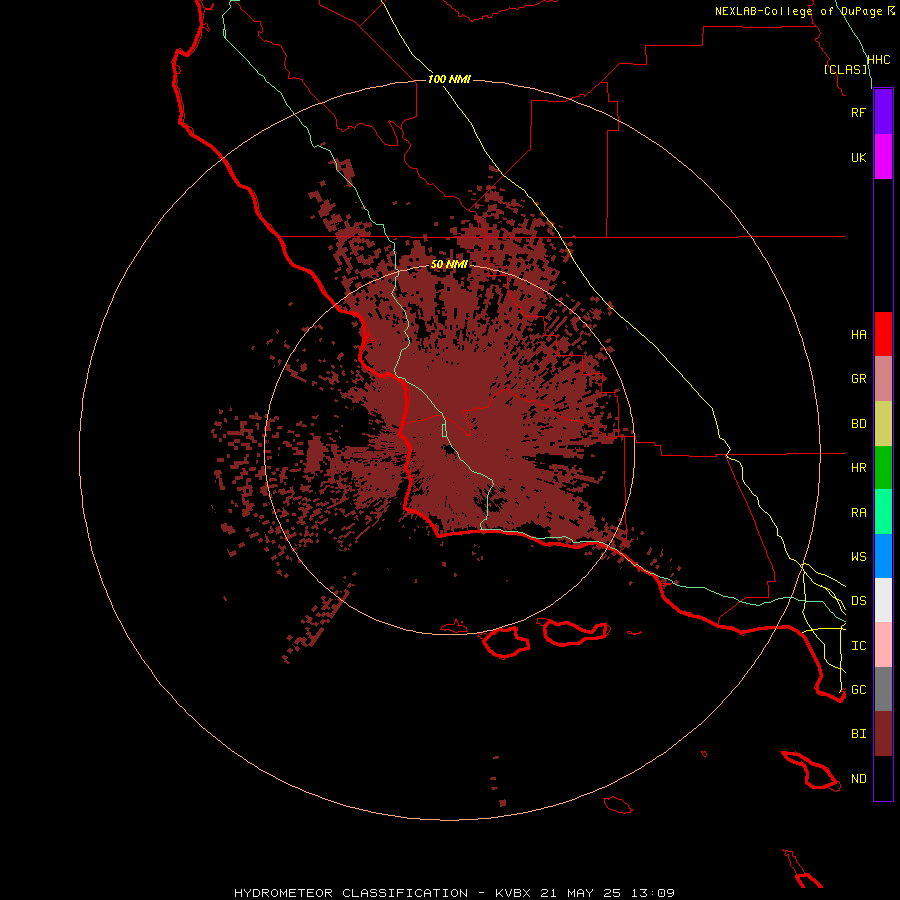This screenshot has width=900, height=900.
Task: Click the HHC product label
Action: (x=879, y=60)
